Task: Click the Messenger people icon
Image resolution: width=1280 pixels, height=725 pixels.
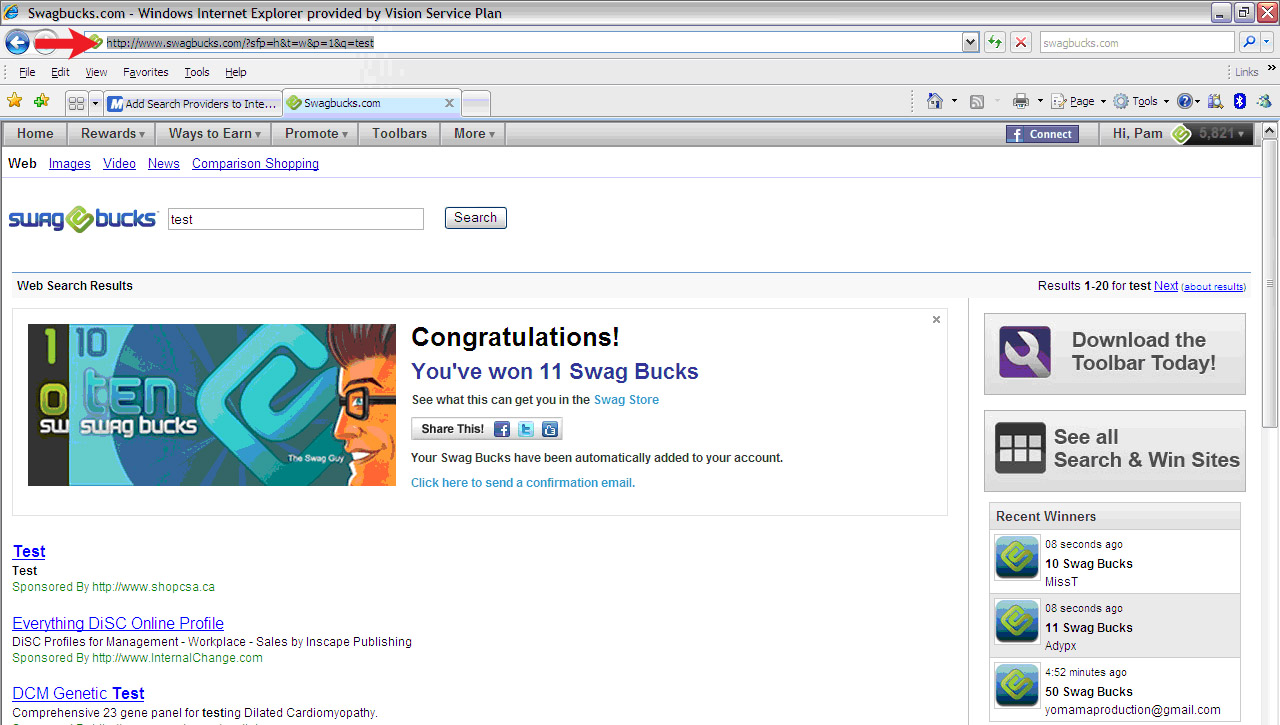Action: coord(1264,101)
